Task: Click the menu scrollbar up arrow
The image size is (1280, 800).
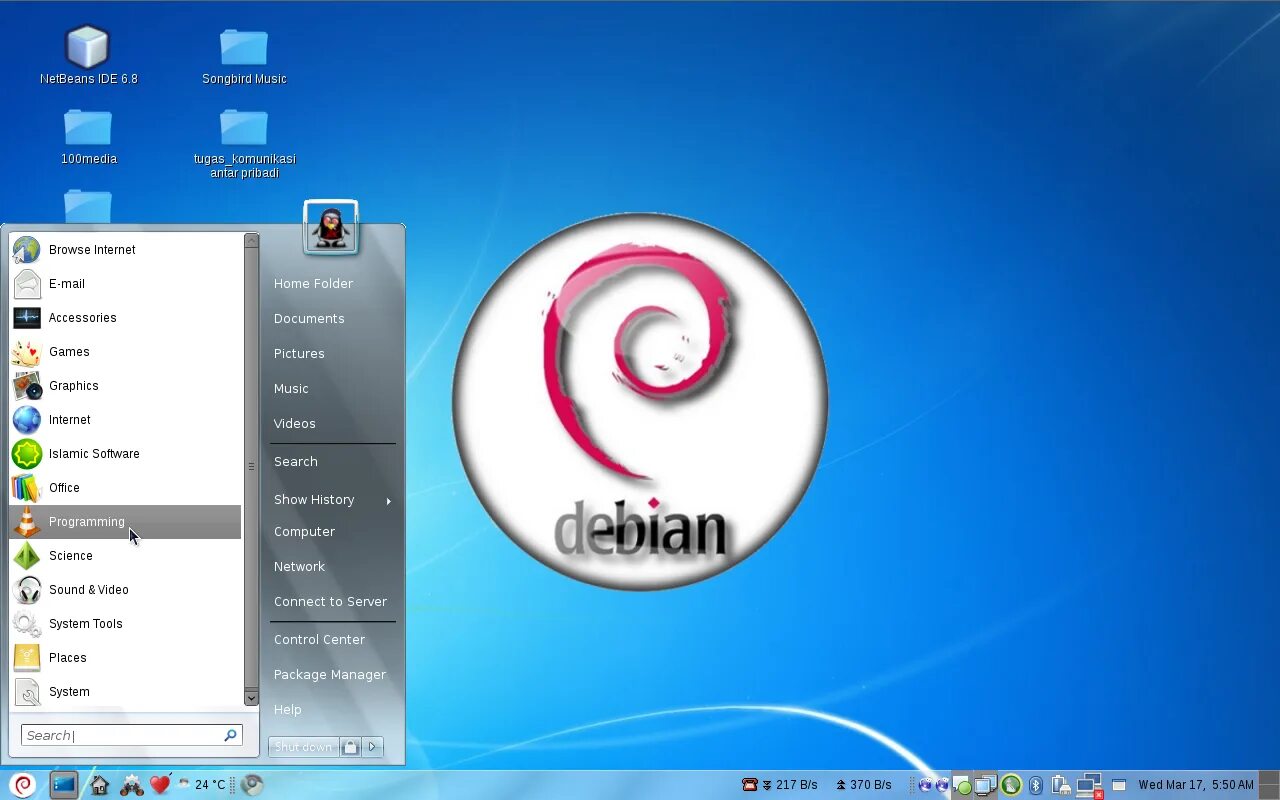Action: coord(251,240)
